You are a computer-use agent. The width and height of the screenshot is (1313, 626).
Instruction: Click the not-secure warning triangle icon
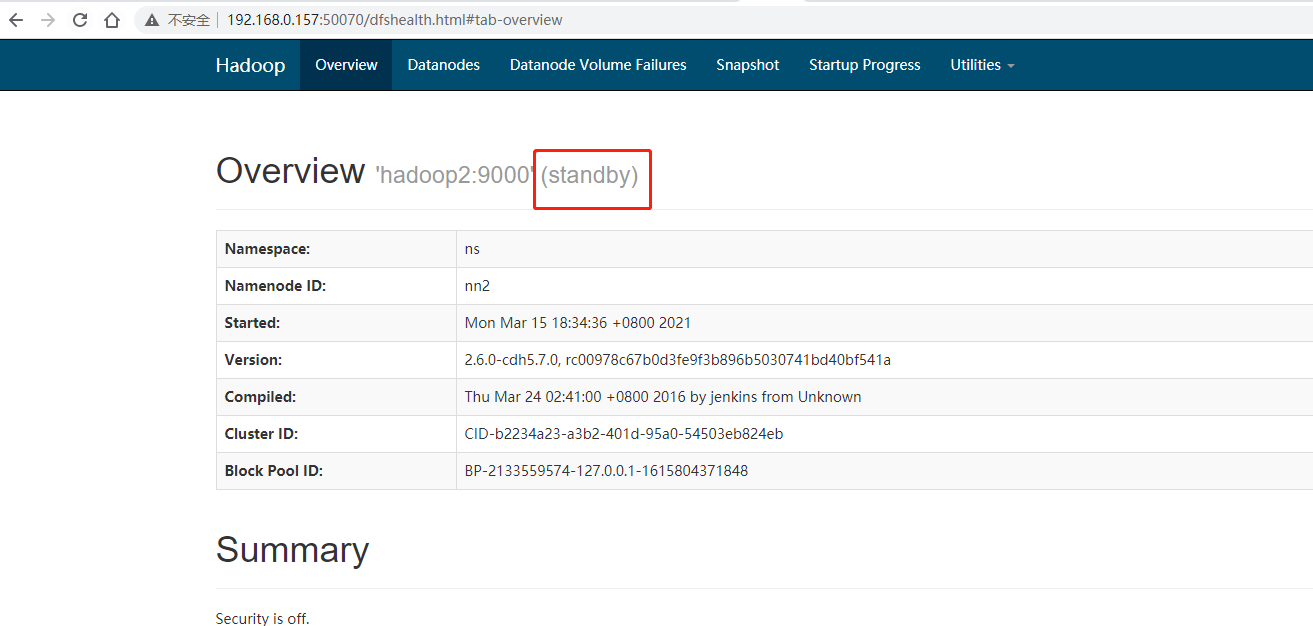[152, 20]
